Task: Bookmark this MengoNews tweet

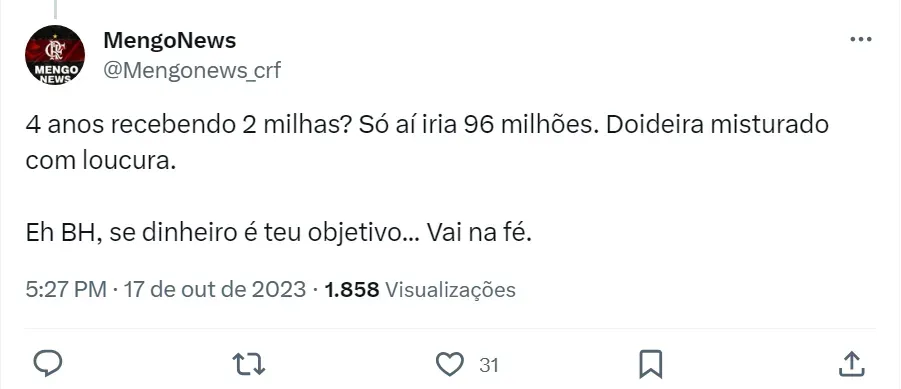Action: (650, 364)
